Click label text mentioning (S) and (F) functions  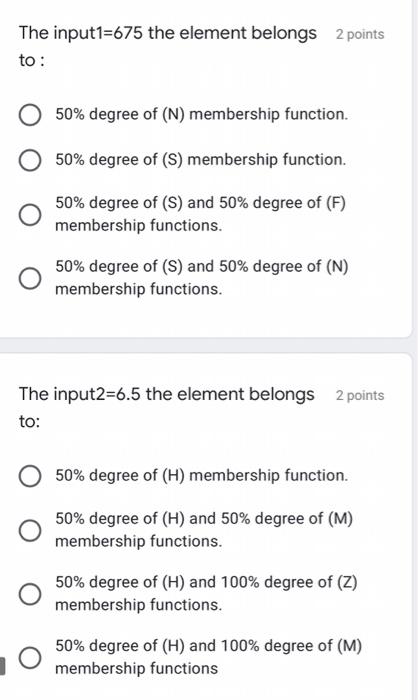(201, 214)
